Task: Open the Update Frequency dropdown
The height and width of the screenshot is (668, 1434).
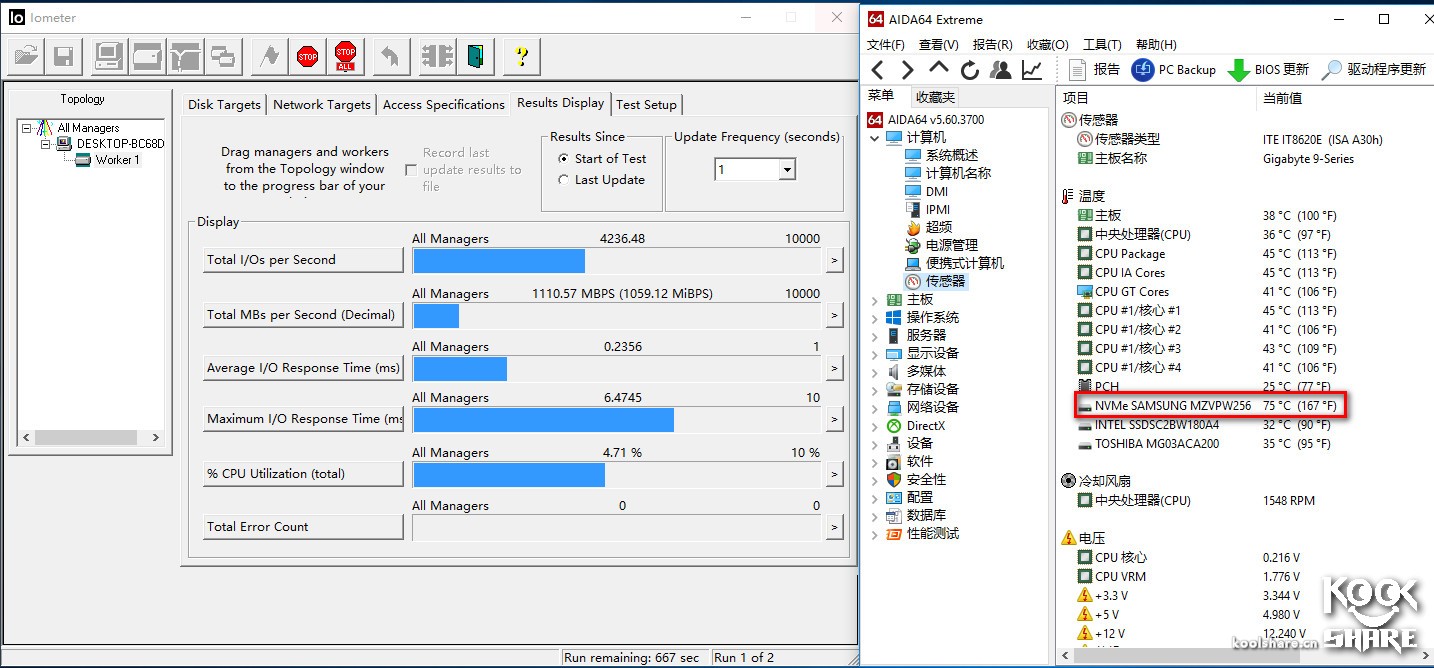Action: (x=787, y=170)
